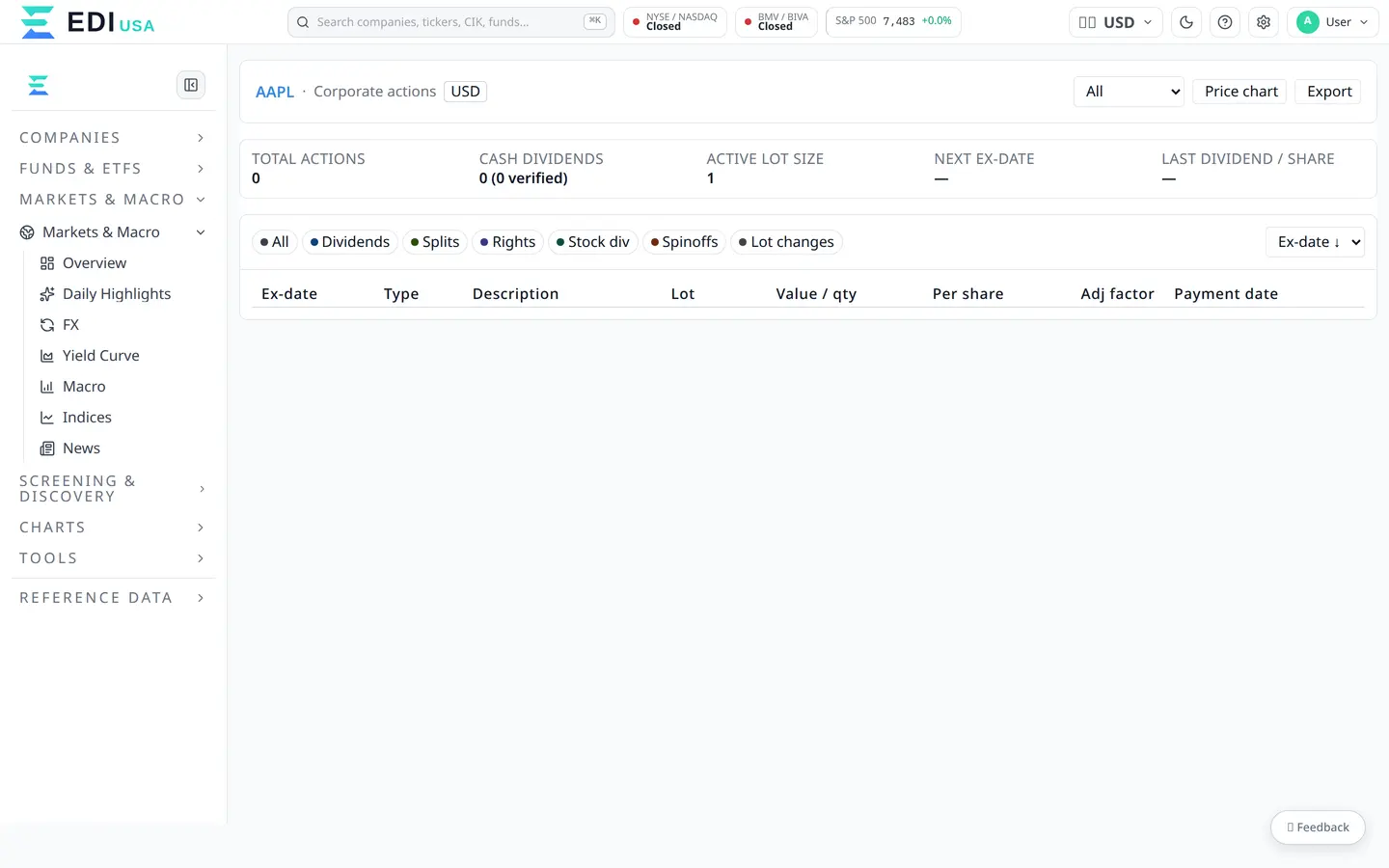Image resolution: width=1389 pixels, height=868 pixels.
Task: Click the Overview grid icon
Action: pos(47,263)
